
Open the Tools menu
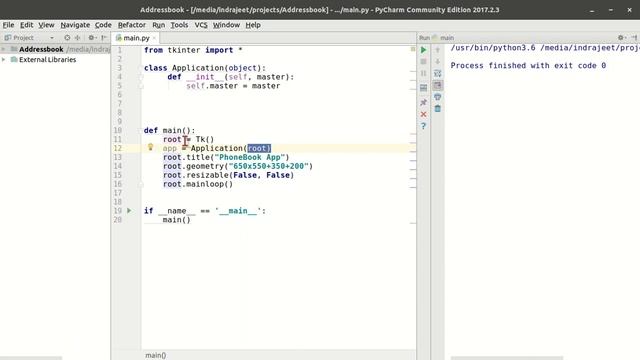179,25
